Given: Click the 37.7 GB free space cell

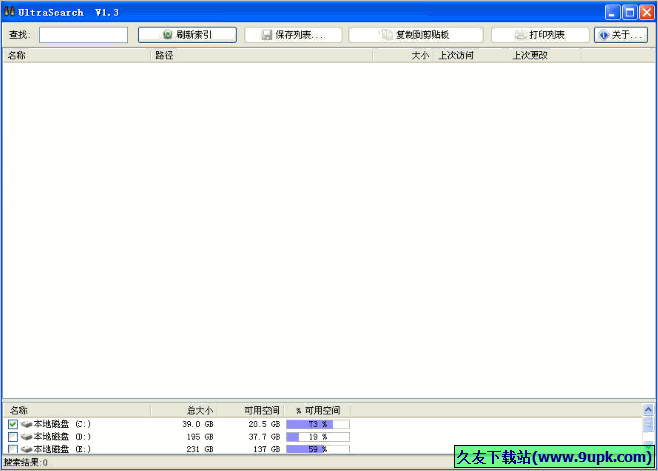Looking at the screenshot, I should 264,437.
